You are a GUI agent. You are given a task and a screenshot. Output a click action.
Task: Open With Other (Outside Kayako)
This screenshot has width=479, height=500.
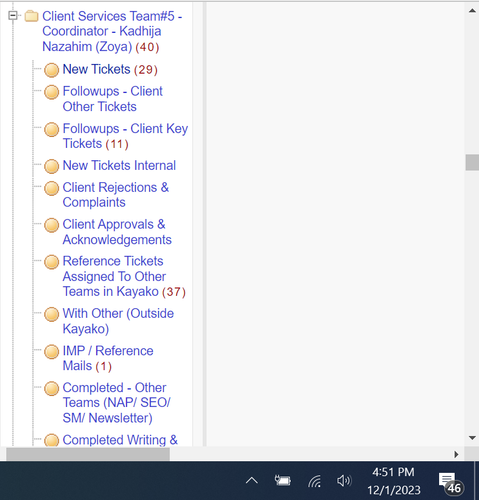click(118, 321)
